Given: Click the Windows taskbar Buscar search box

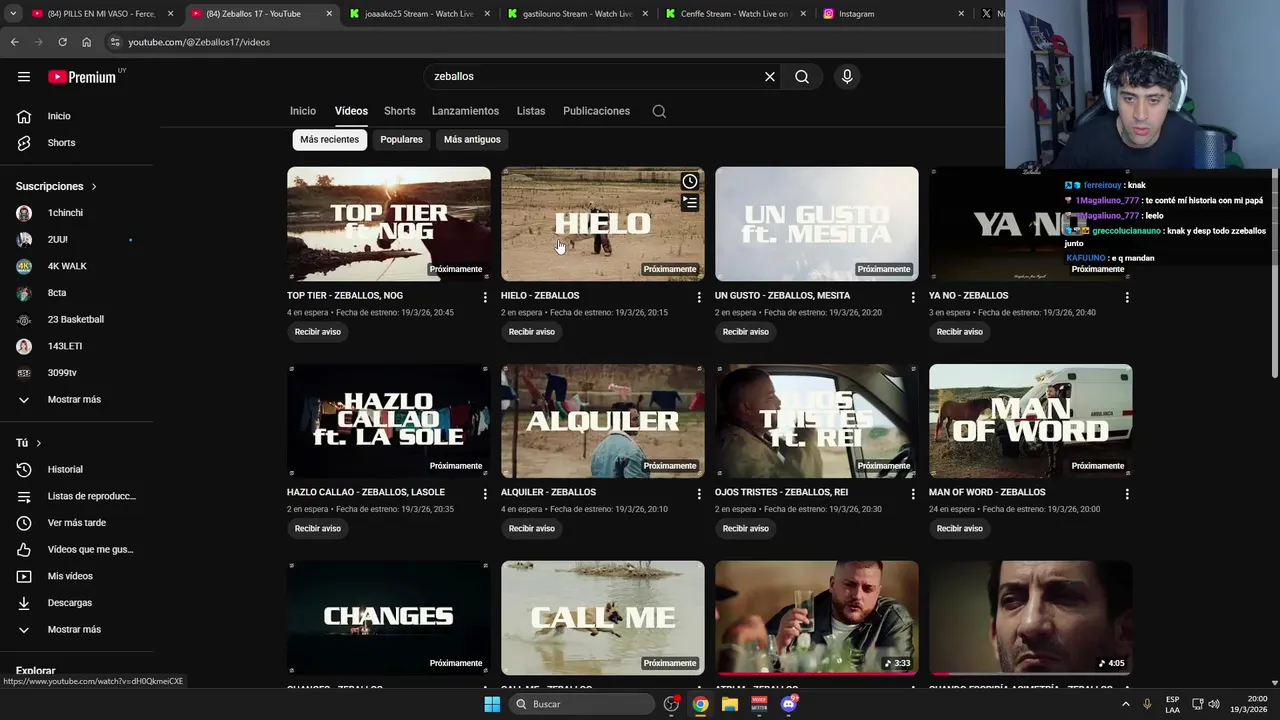Looking at the screenshot, I should 581,704.
